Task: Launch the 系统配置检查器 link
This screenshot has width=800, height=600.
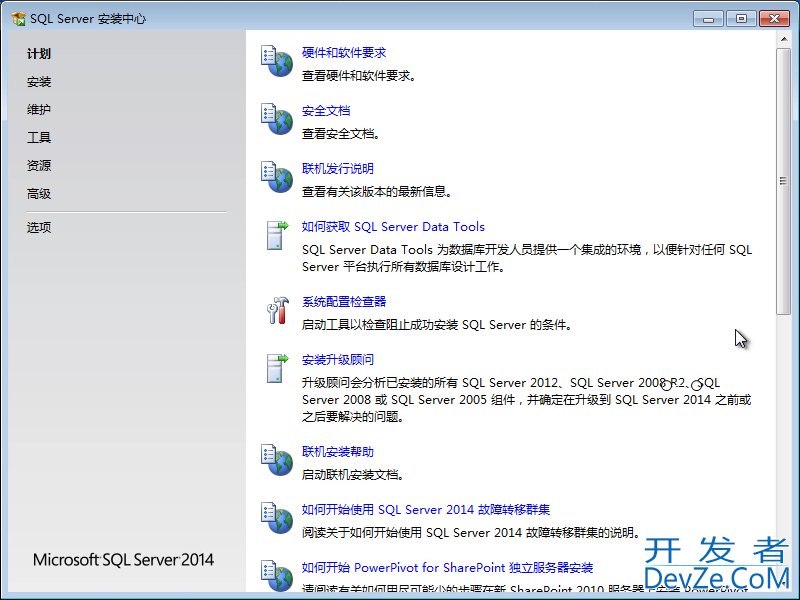Action: click(344, 302)
